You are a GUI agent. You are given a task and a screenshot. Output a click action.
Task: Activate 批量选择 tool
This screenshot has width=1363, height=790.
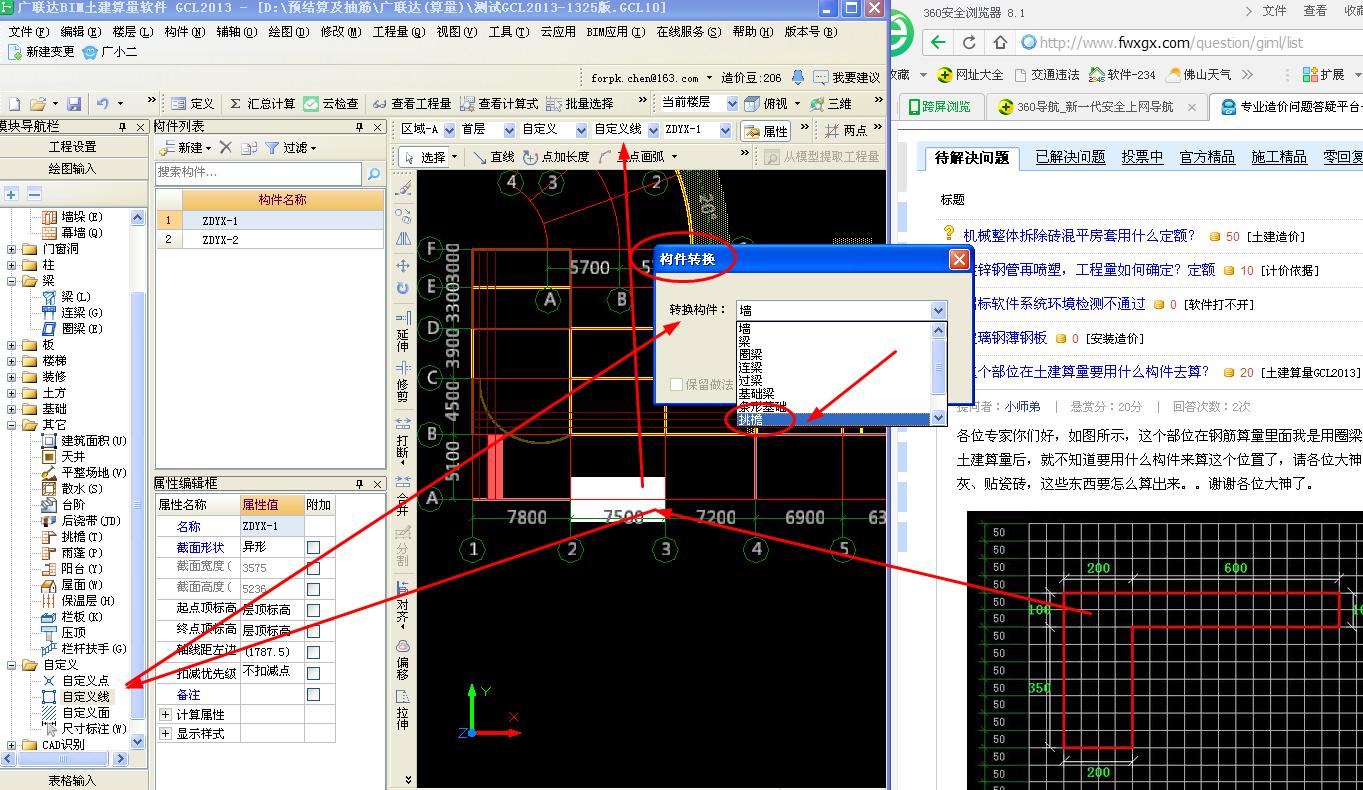pos(581,104)
